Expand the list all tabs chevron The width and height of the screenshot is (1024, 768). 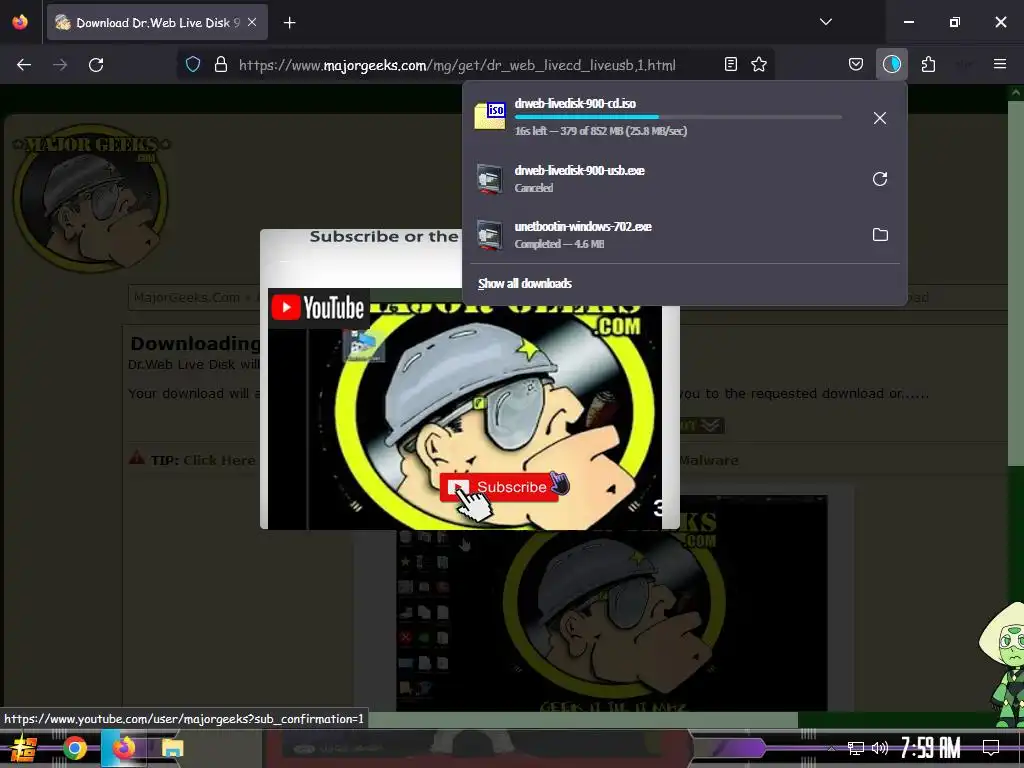pos(825,22)
